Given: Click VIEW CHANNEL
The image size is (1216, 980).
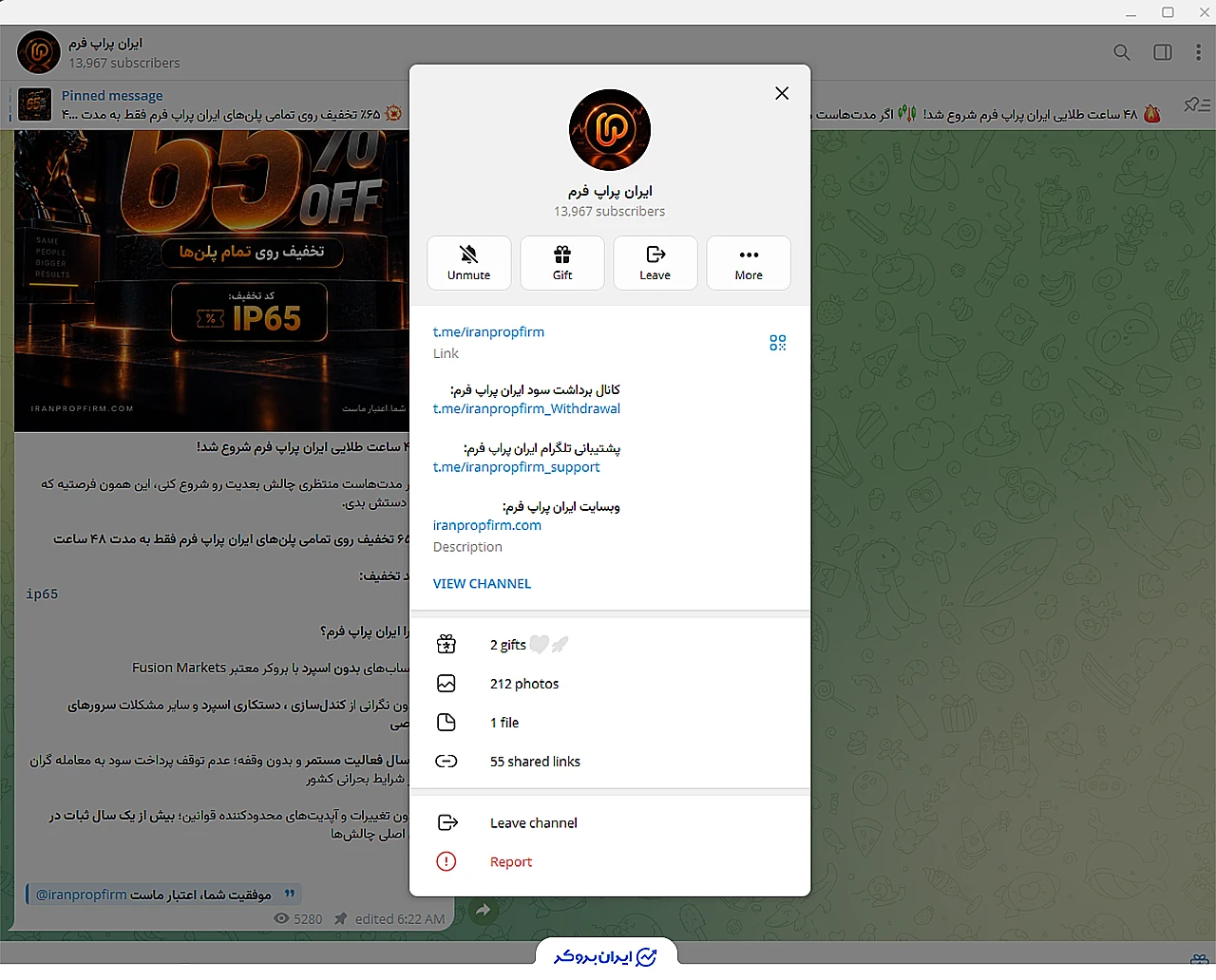Looking at the screenshot, I should 482,584.
